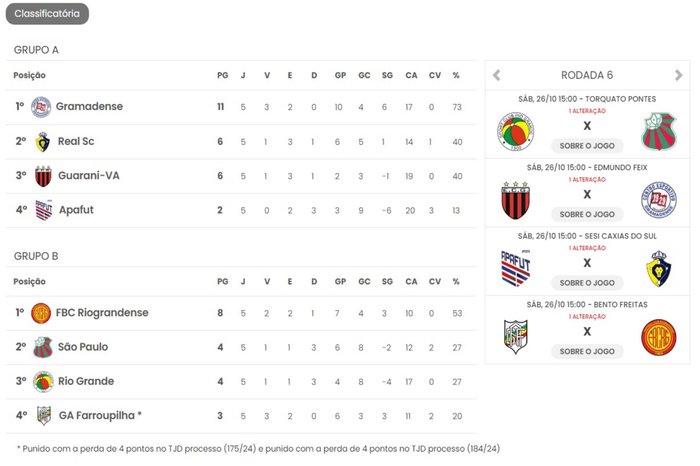The width and height of the screenshot is (700, 466).
Task: Click São Paulo crest in Grupo B
Action: [x=43, y=347]
